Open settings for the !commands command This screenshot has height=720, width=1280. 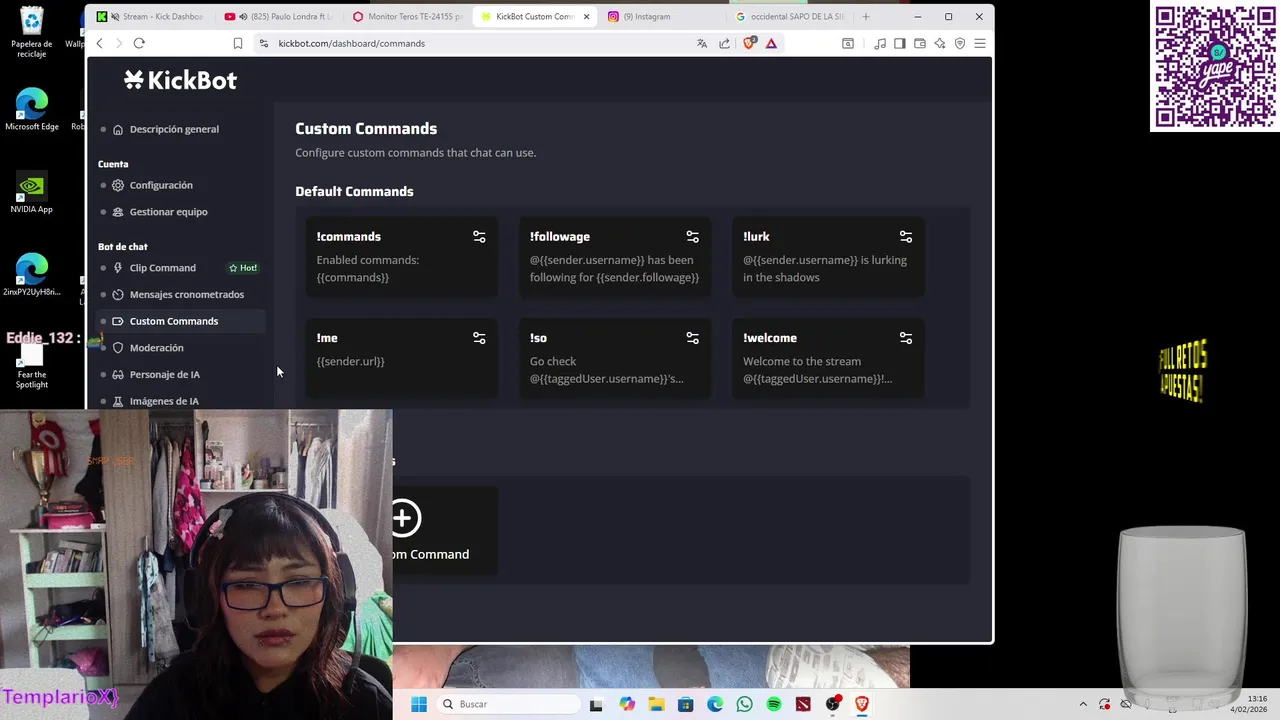coord(479,237)
